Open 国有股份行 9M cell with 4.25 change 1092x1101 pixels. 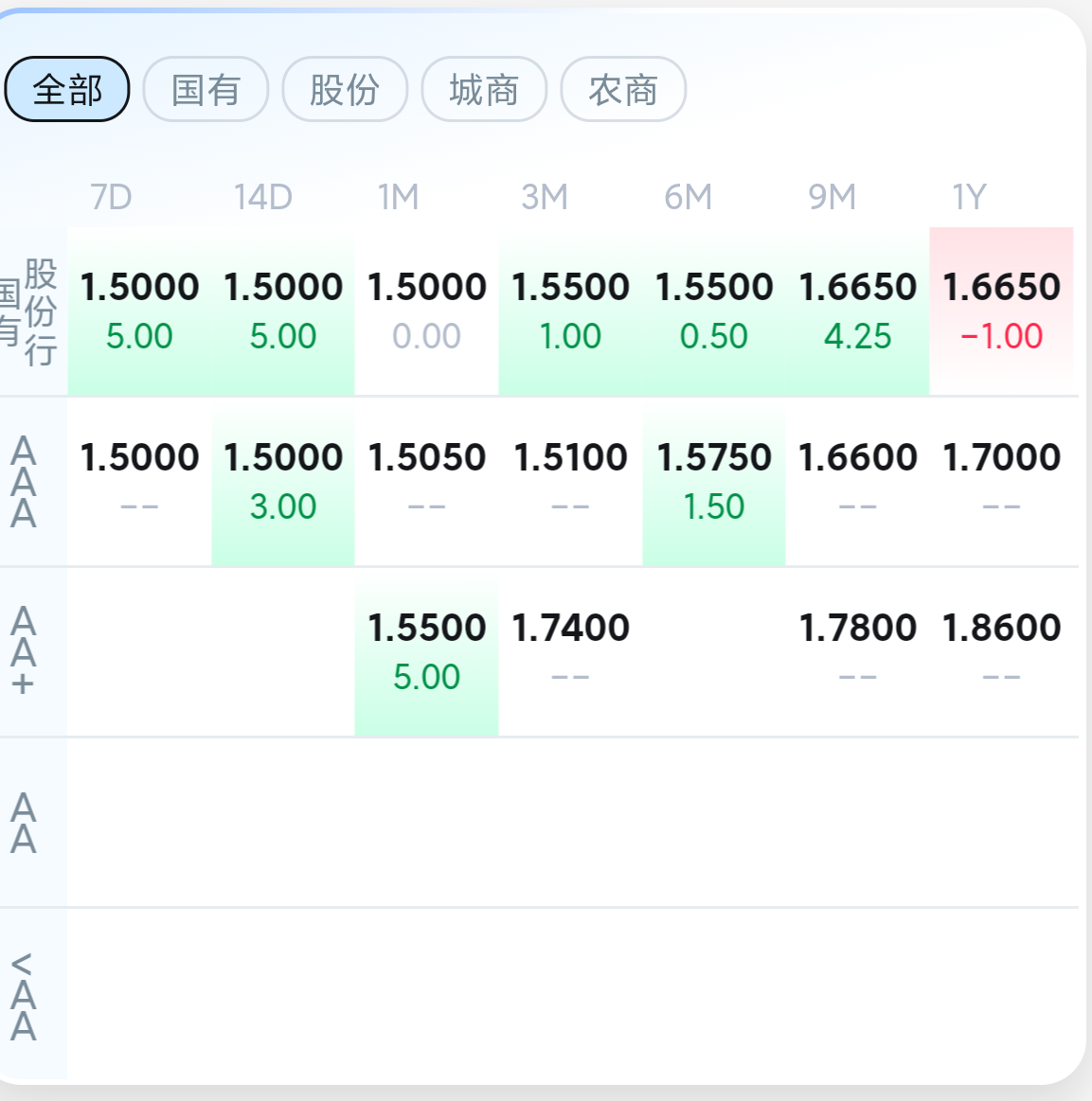tap(857, 311)
